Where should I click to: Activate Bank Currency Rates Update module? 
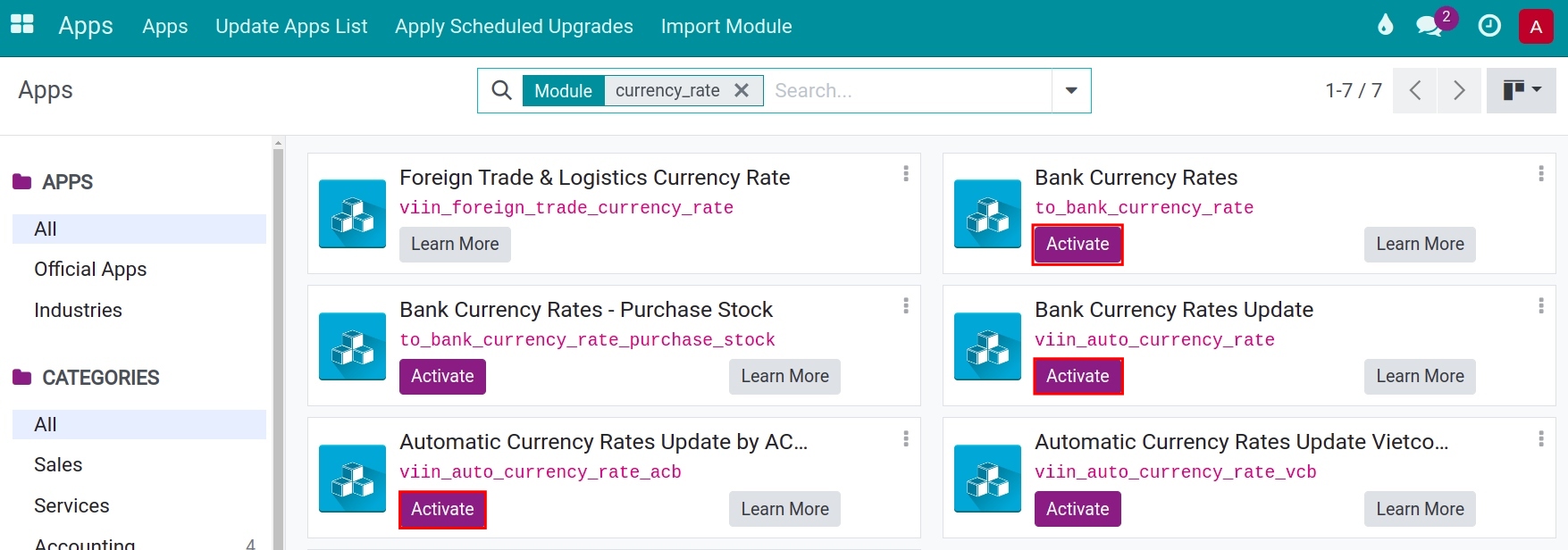[x=1077, y=376]
